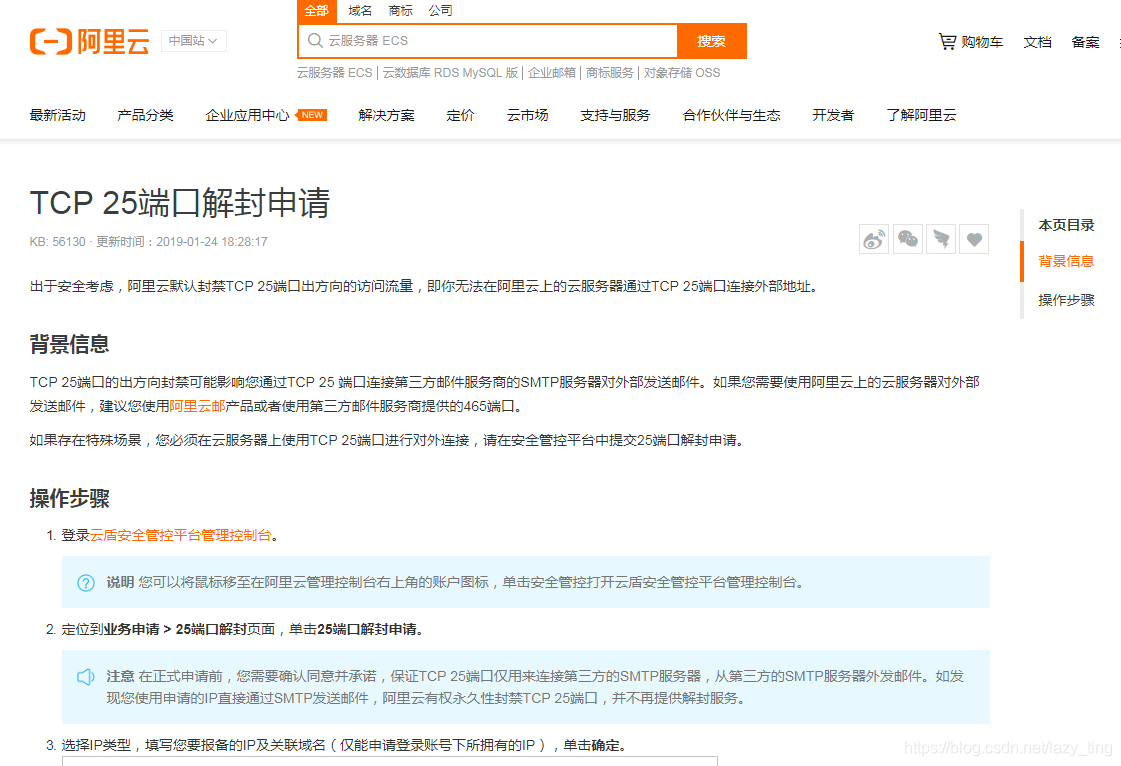This screenshot has width=1121, height=766.
Task: Click the KB: 56130 update-time line
Action: pyautogui.click(x=149, y=242)
